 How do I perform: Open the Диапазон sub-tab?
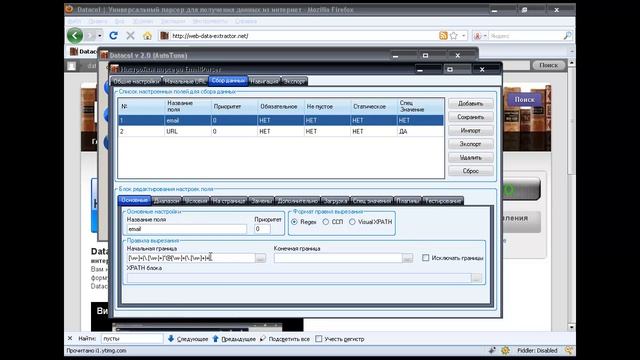tap(167, 201)
